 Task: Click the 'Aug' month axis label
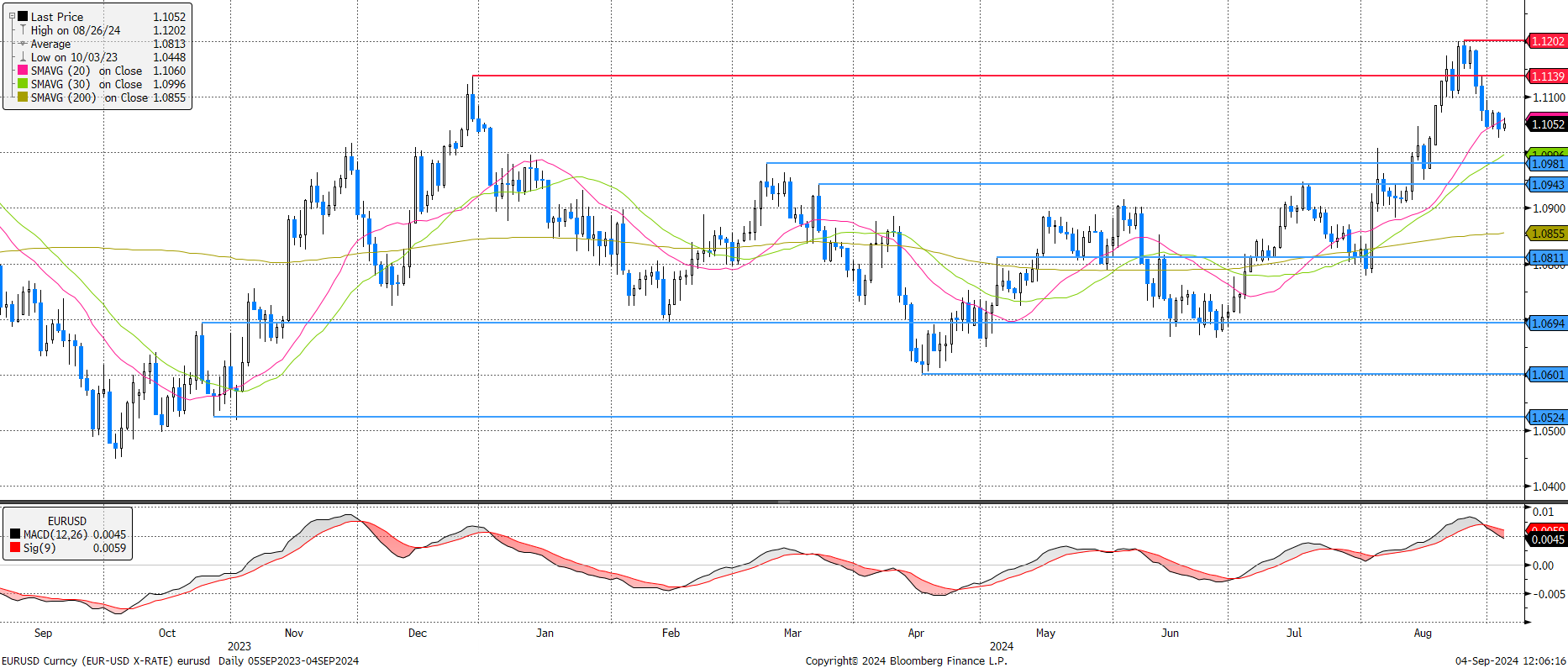[1423, 633]
